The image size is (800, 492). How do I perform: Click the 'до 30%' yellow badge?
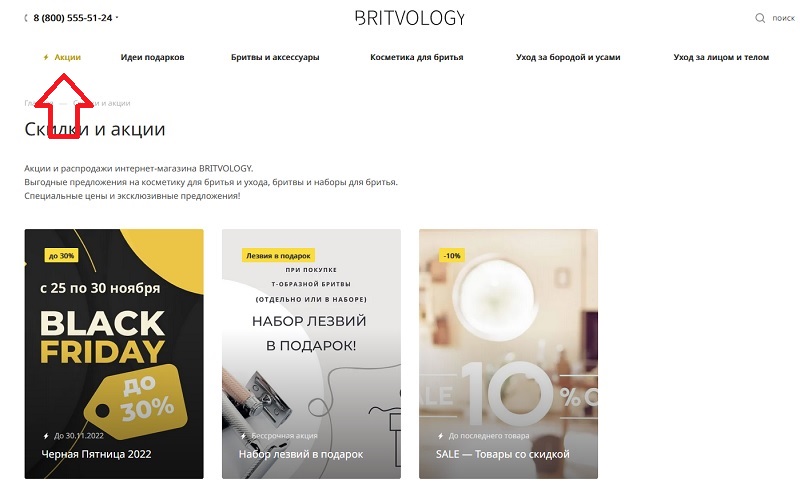coord(61,255)
